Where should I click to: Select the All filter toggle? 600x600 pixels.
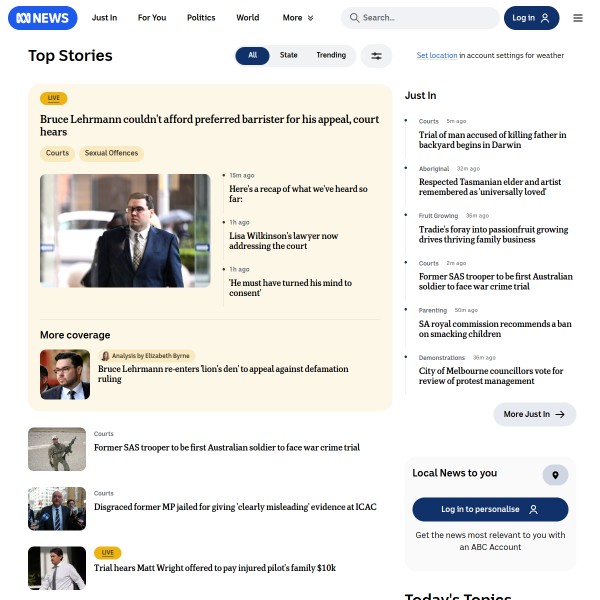pyautogui.click(x=252, y=55)
